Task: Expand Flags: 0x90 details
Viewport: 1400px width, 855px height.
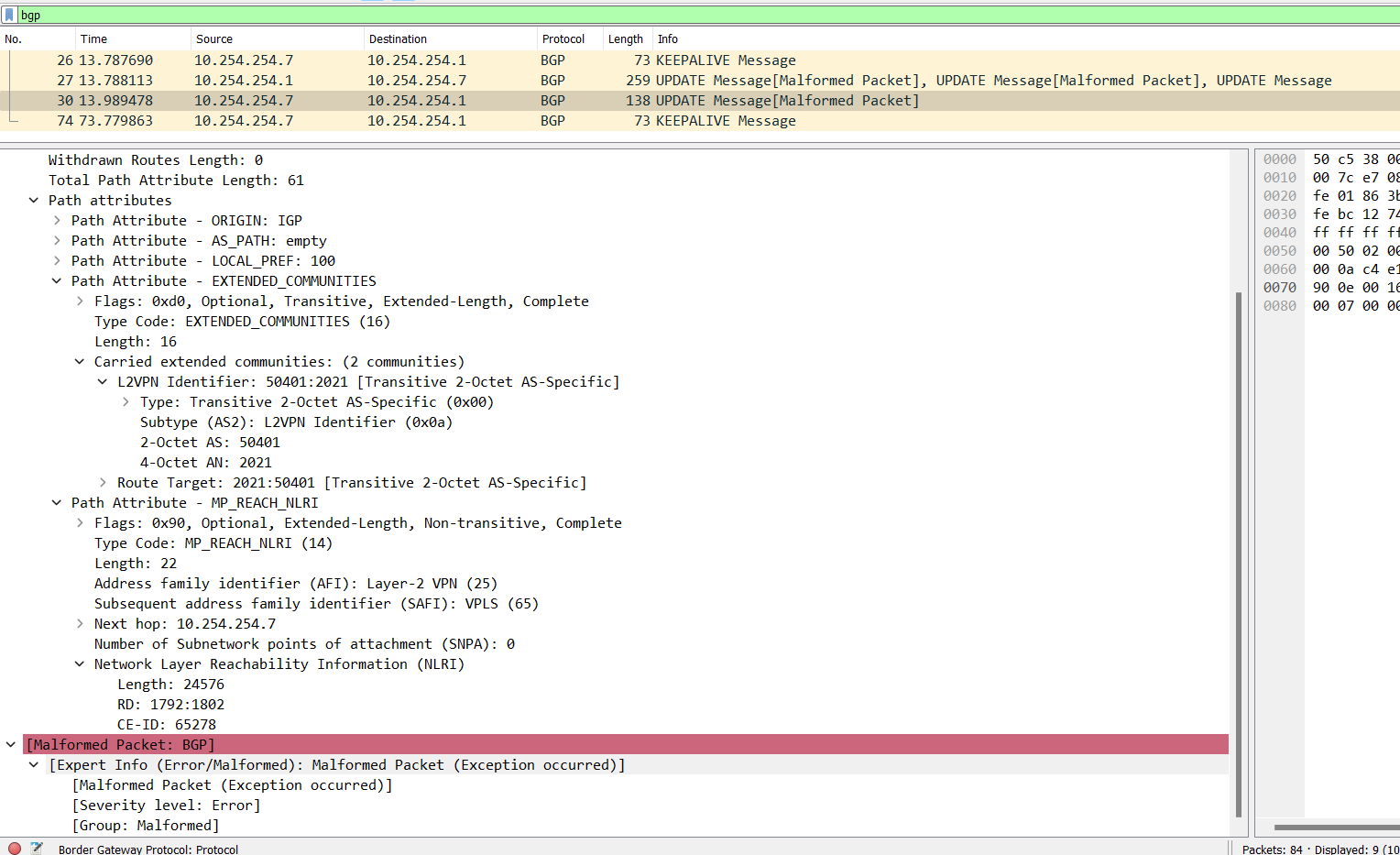Action: coord(80,523)
